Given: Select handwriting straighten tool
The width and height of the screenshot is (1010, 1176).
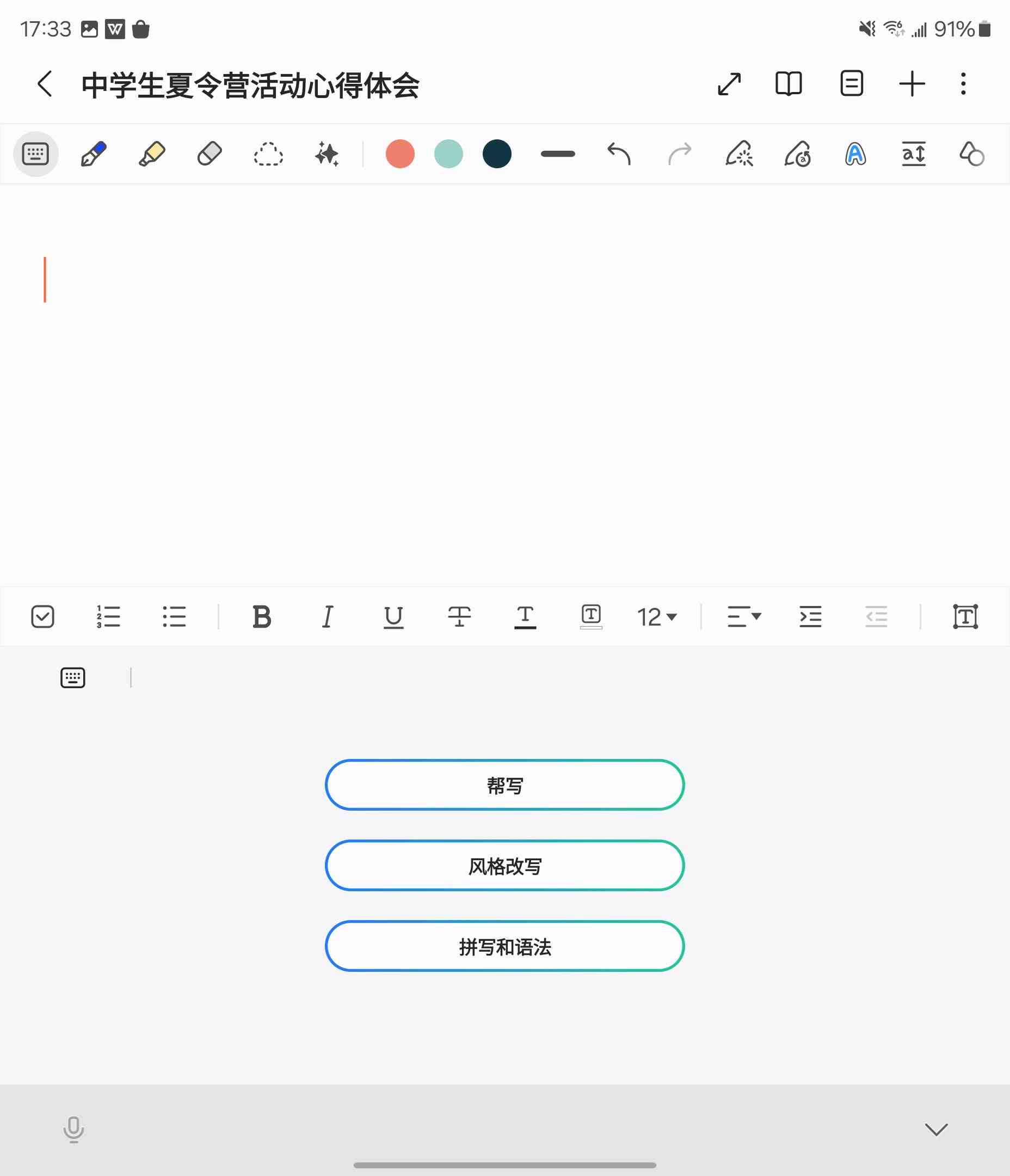Looking at the screenshot, I should (x=740, y=154).
